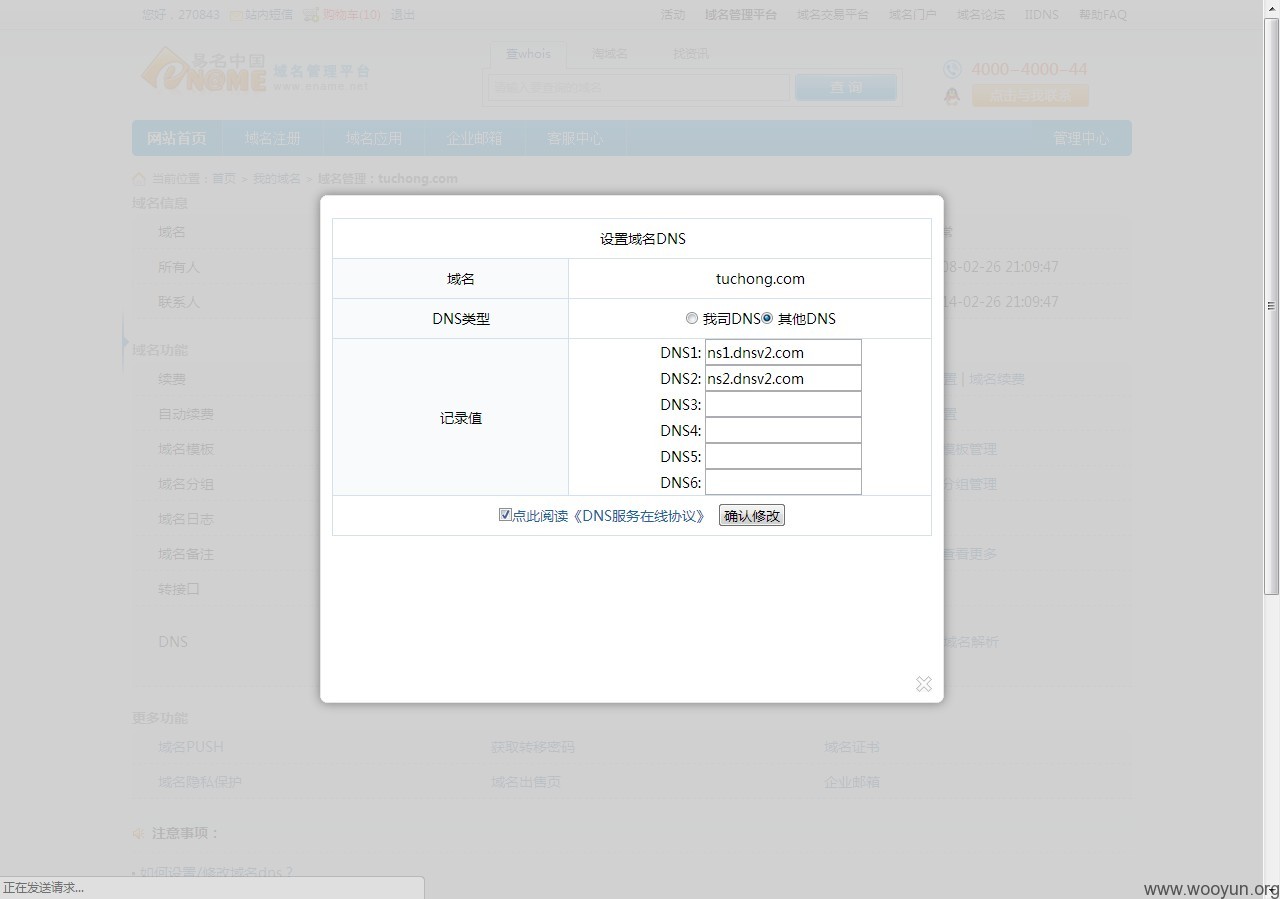
Task: Open 域名交易平台 in the top bar
Action: coord(833,15)
